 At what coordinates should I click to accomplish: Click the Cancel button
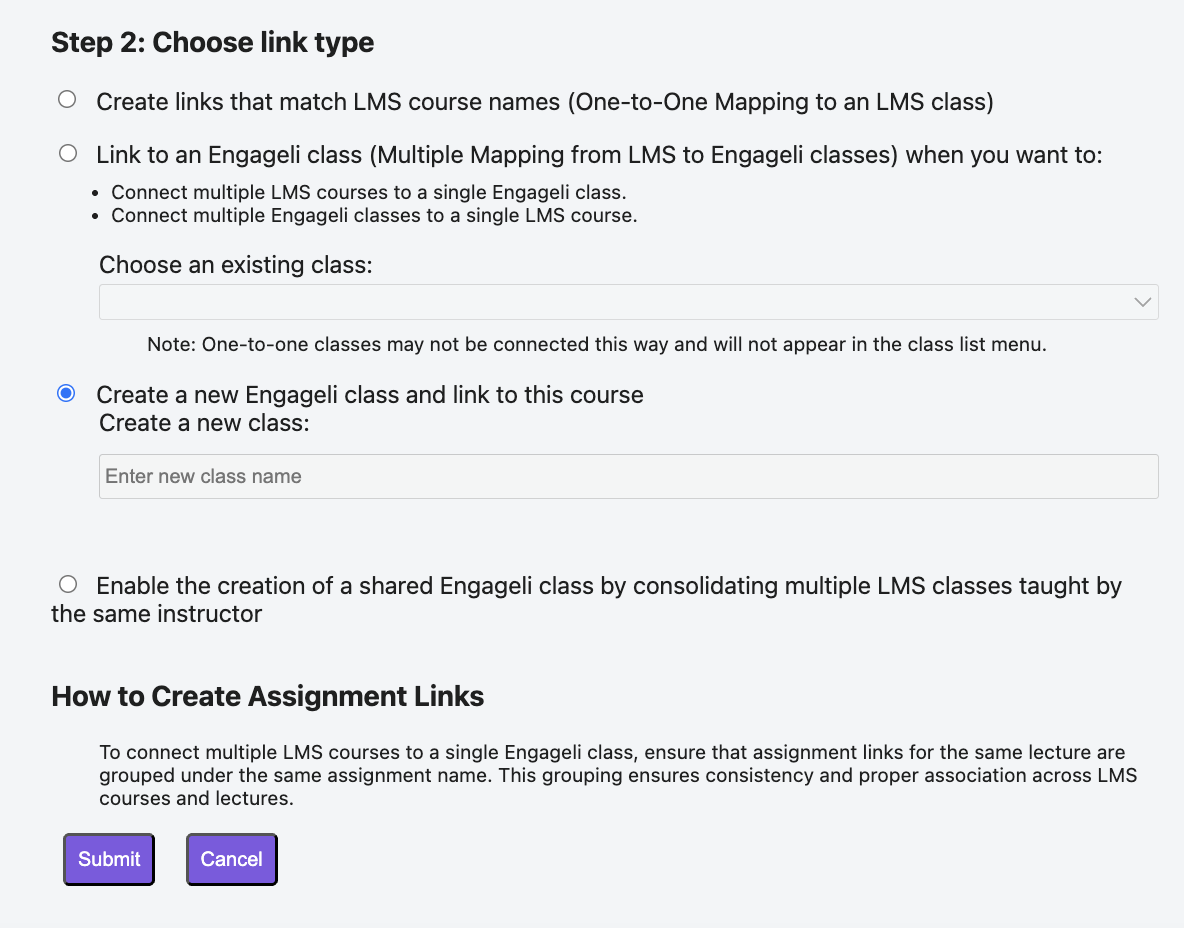tap(232, 859)
